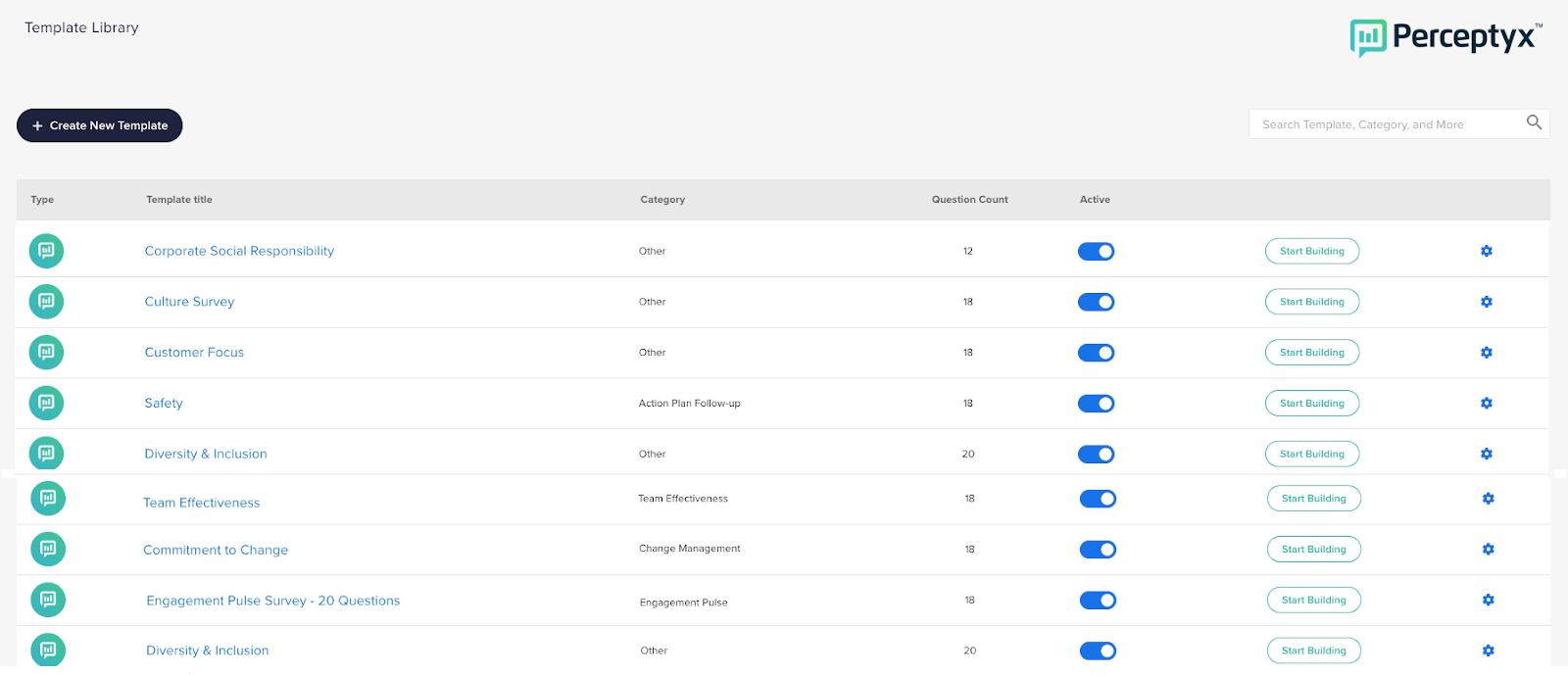Click the Active column header
Screen dimensions: 1568x675
point(1095,200)
